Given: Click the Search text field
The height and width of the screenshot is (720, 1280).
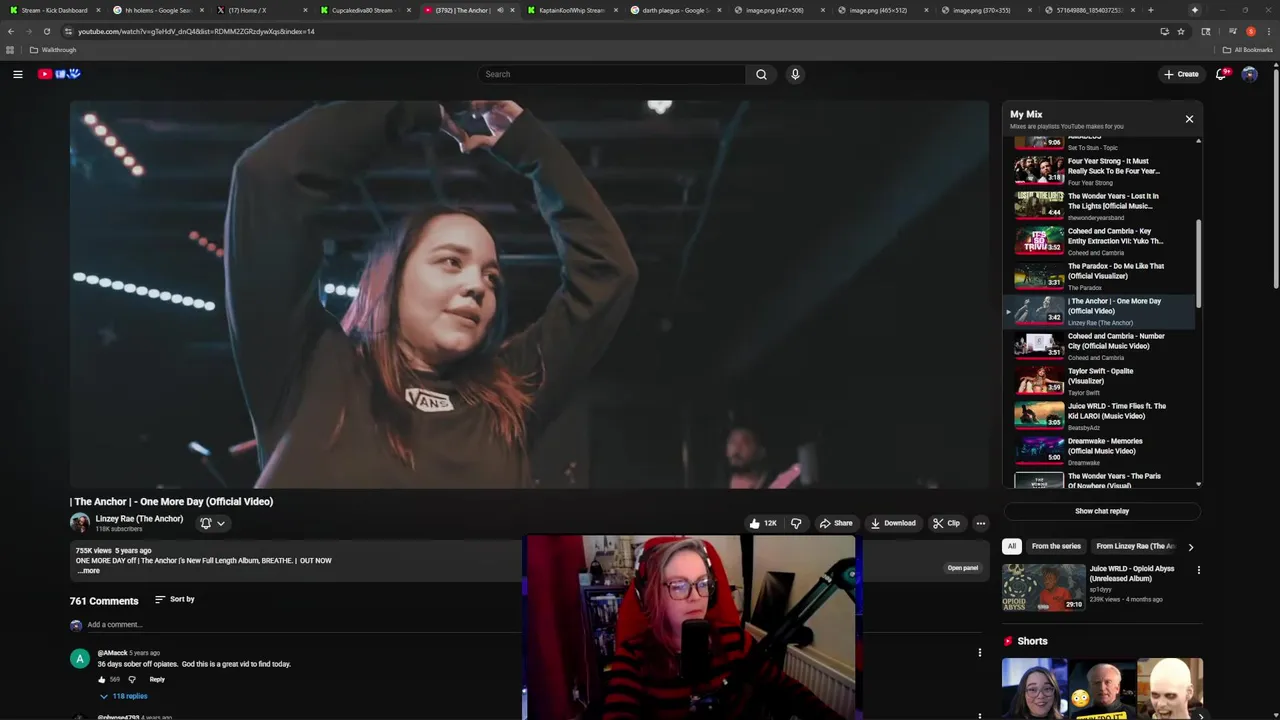Looking at the screenshot, I should tap(611, 74).
